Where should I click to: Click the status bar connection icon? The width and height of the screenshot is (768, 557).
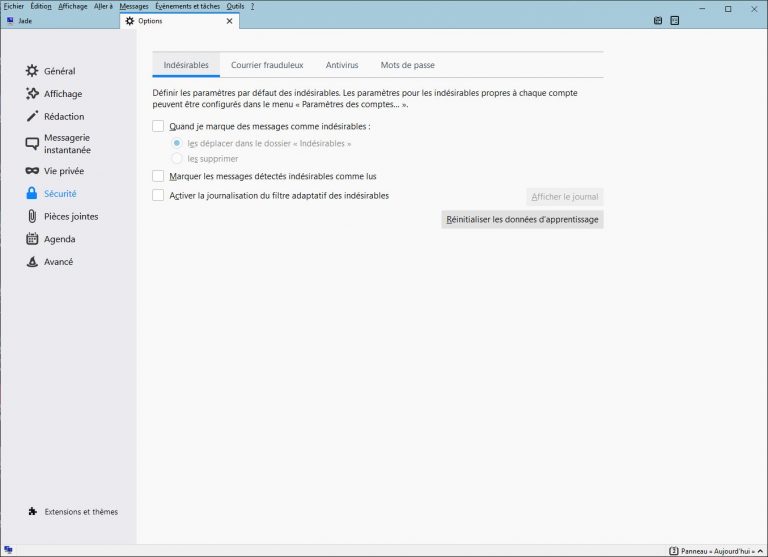pyautogui.click(x=8, y=550)
